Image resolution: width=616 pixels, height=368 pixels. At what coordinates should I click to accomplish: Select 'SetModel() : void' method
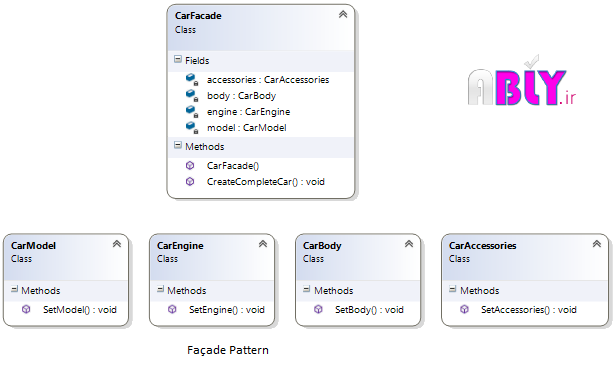[80, 310]
